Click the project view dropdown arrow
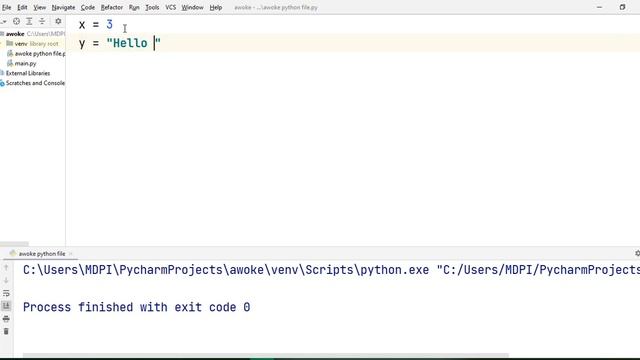The height and width of the screenshot is (360, 640). point(4,21)
